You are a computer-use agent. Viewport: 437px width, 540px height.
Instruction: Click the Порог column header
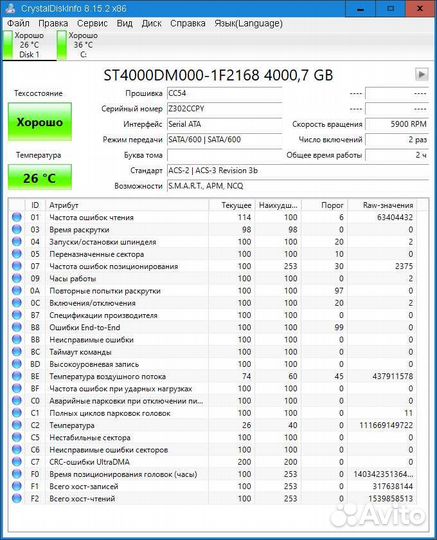coord(324,205)
